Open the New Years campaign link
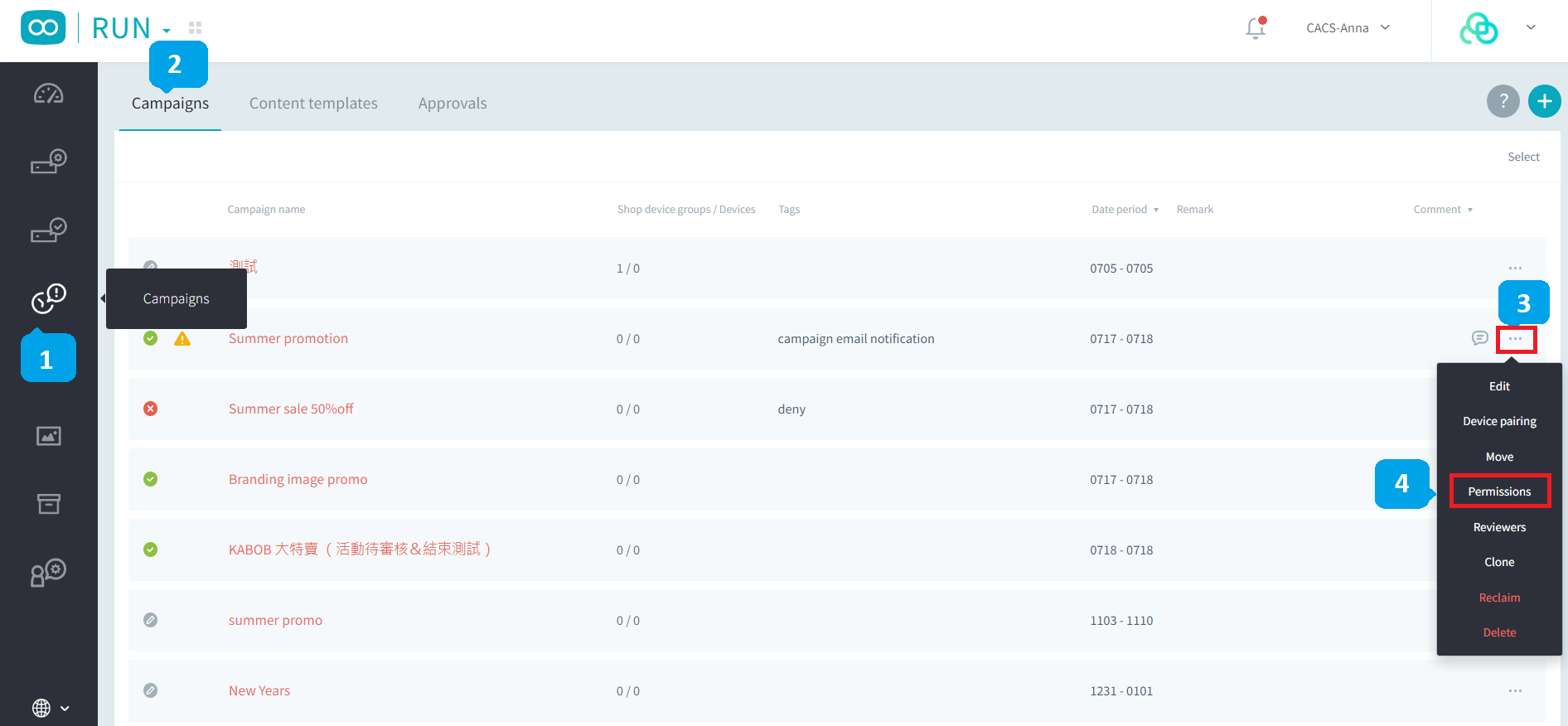Screen dimensions: 1568x726 (x=259, y=690)
